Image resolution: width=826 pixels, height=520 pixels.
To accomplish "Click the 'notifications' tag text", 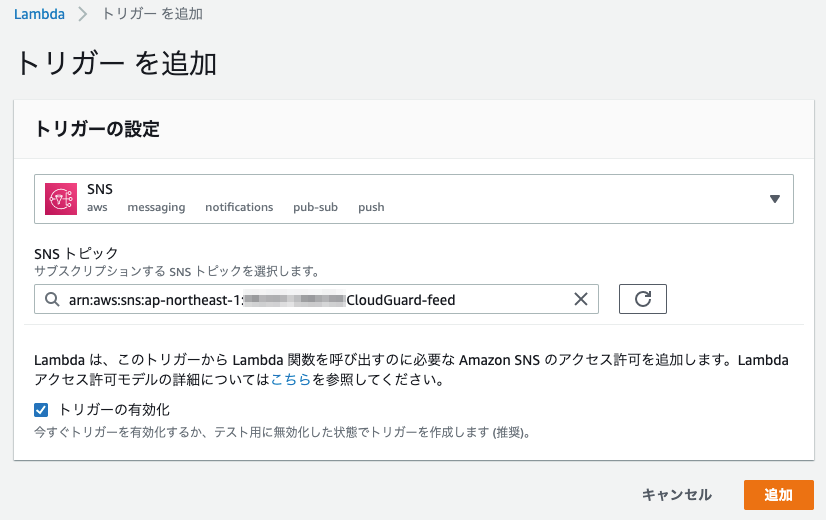I will tap(239, 207).
